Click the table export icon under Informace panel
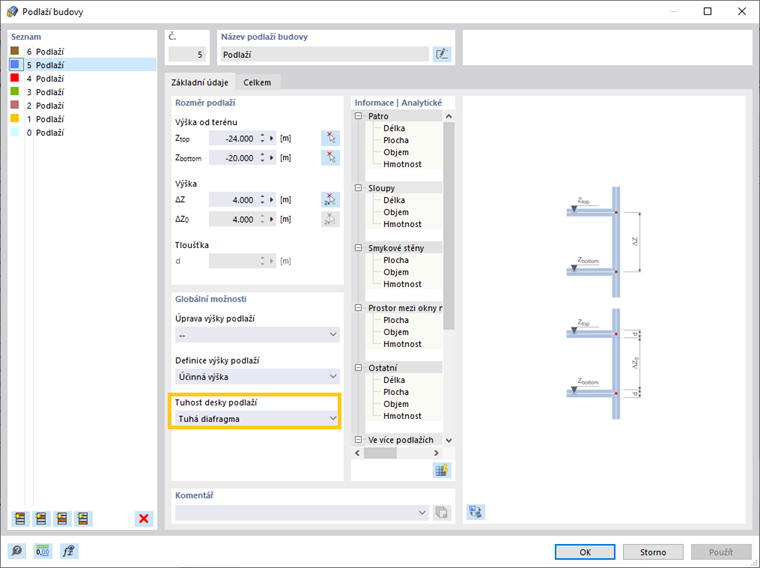The width and height of the screenshot is (760, 568). pos(442,470)
